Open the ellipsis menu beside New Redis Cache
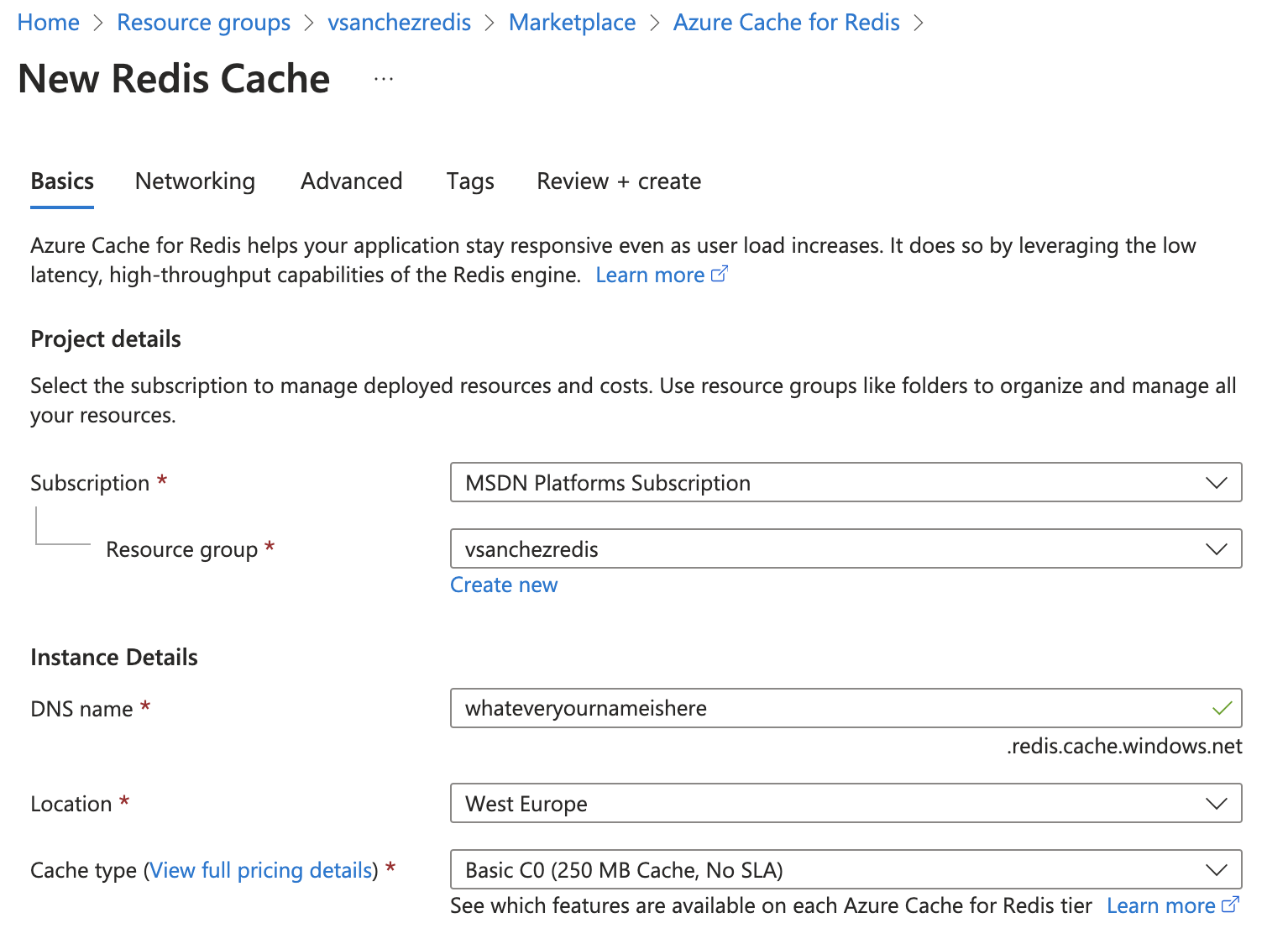This screenshot has height=939, width=1288. 384,79
